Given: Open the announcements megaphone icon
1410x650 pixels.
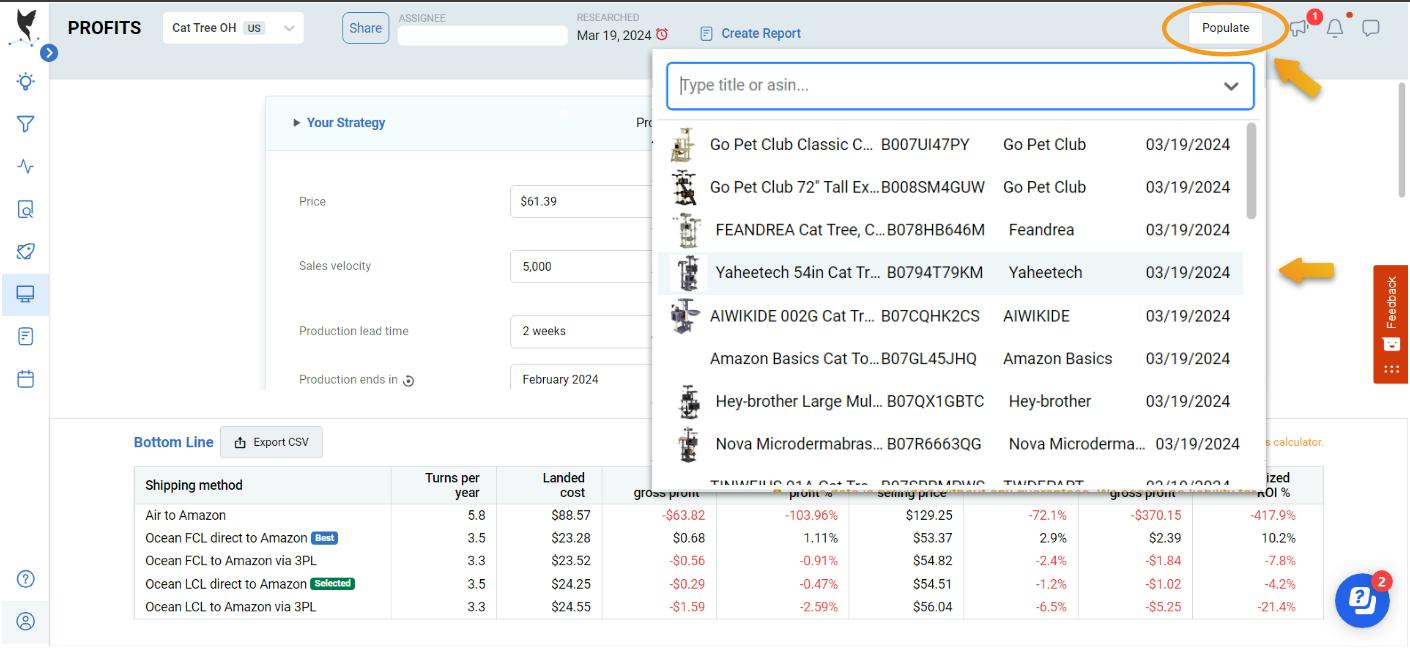Looking at the screenshot, I should 1299,28.
